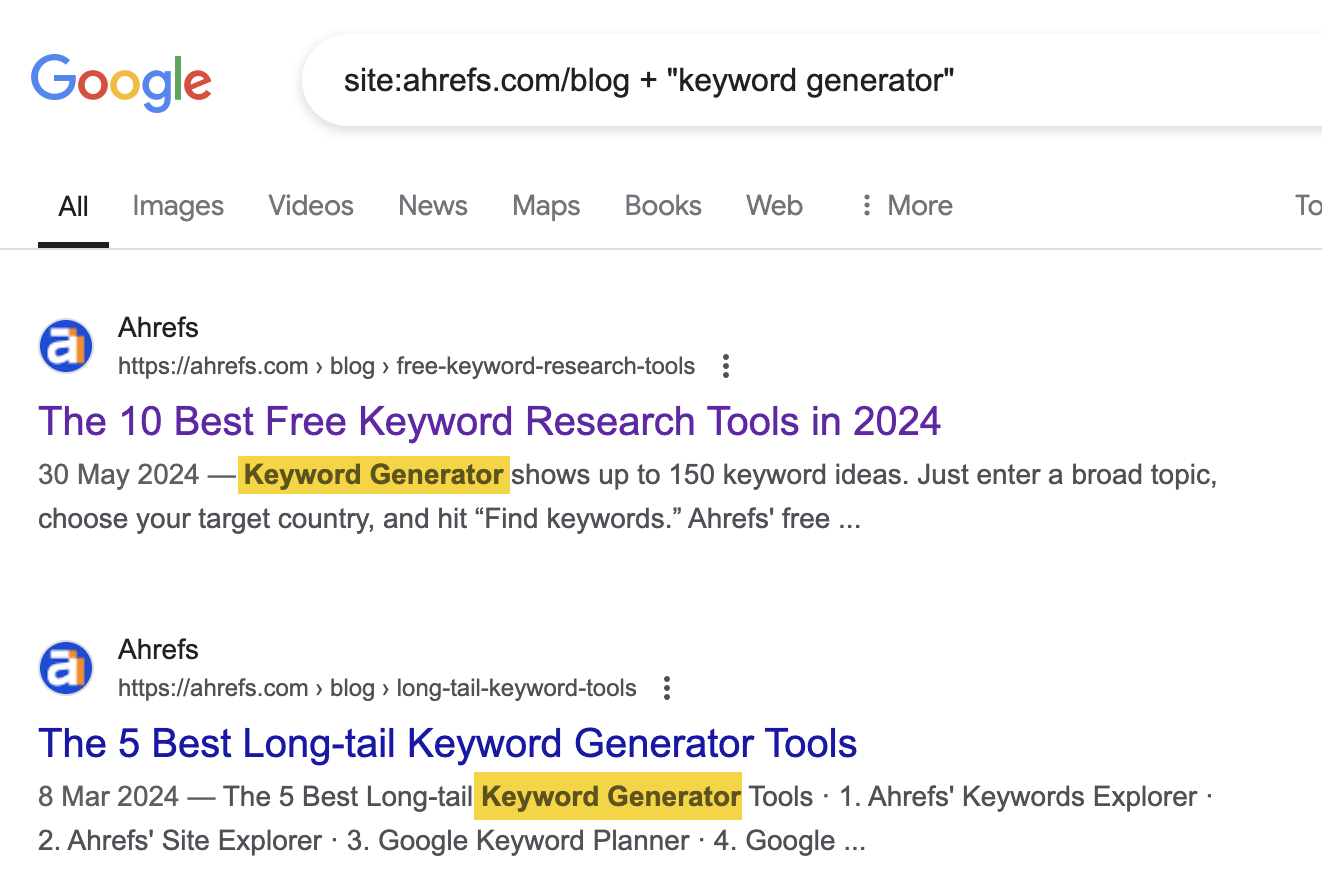The image size is (1322, 872).
Task: Select the Books search filter
Action: coord(662,205)
